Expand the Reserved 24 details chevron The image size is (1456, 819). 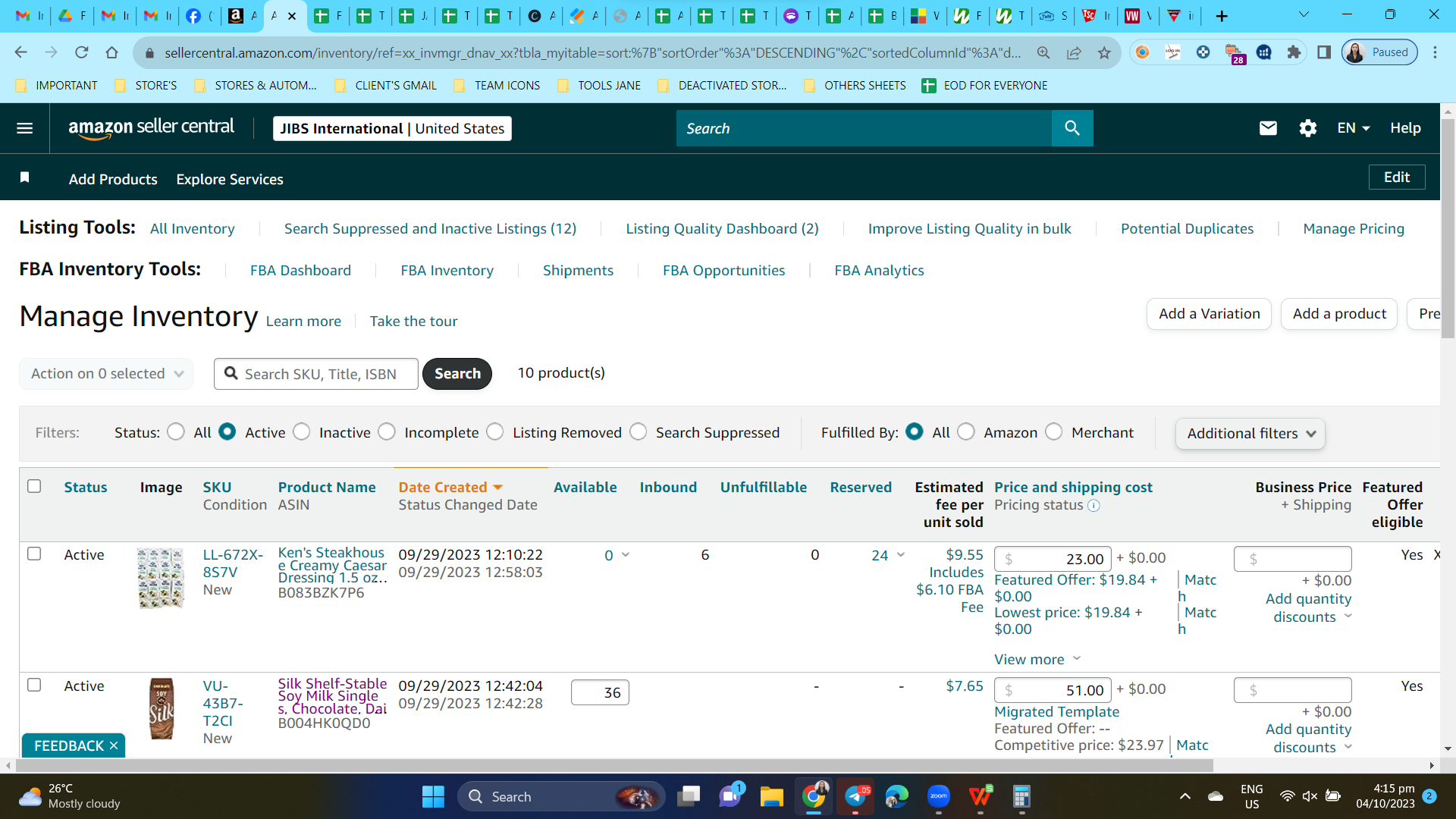click(x=901, y=555)
